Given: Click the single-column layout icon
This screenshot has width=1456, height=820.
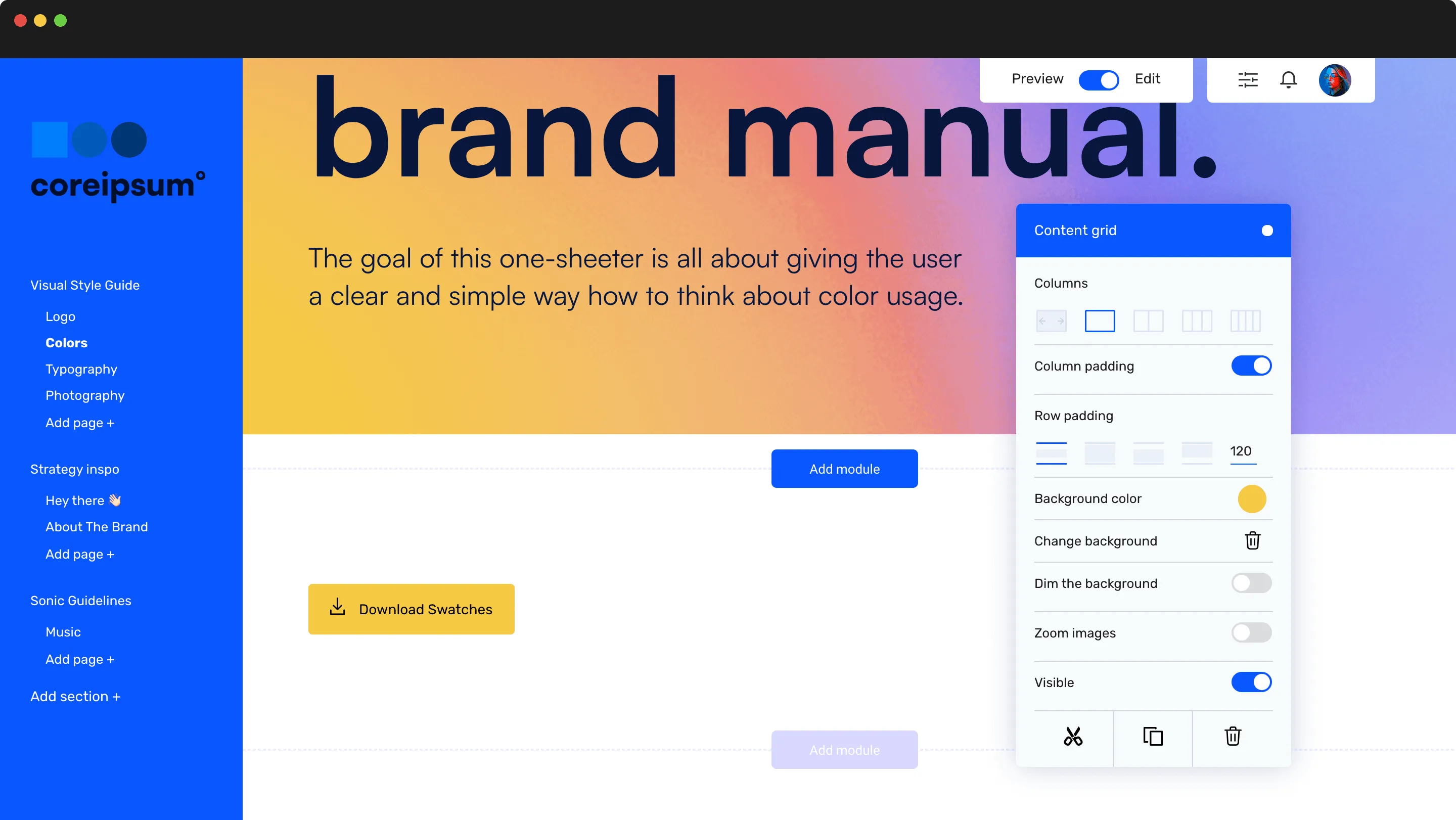Looking at the screenshot, I should (1099, 321).
